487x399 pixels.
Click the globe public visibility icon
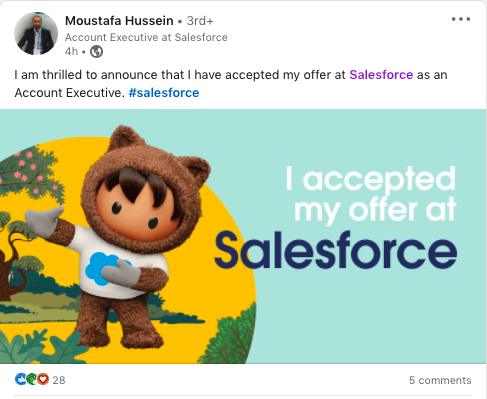[96, 52]
